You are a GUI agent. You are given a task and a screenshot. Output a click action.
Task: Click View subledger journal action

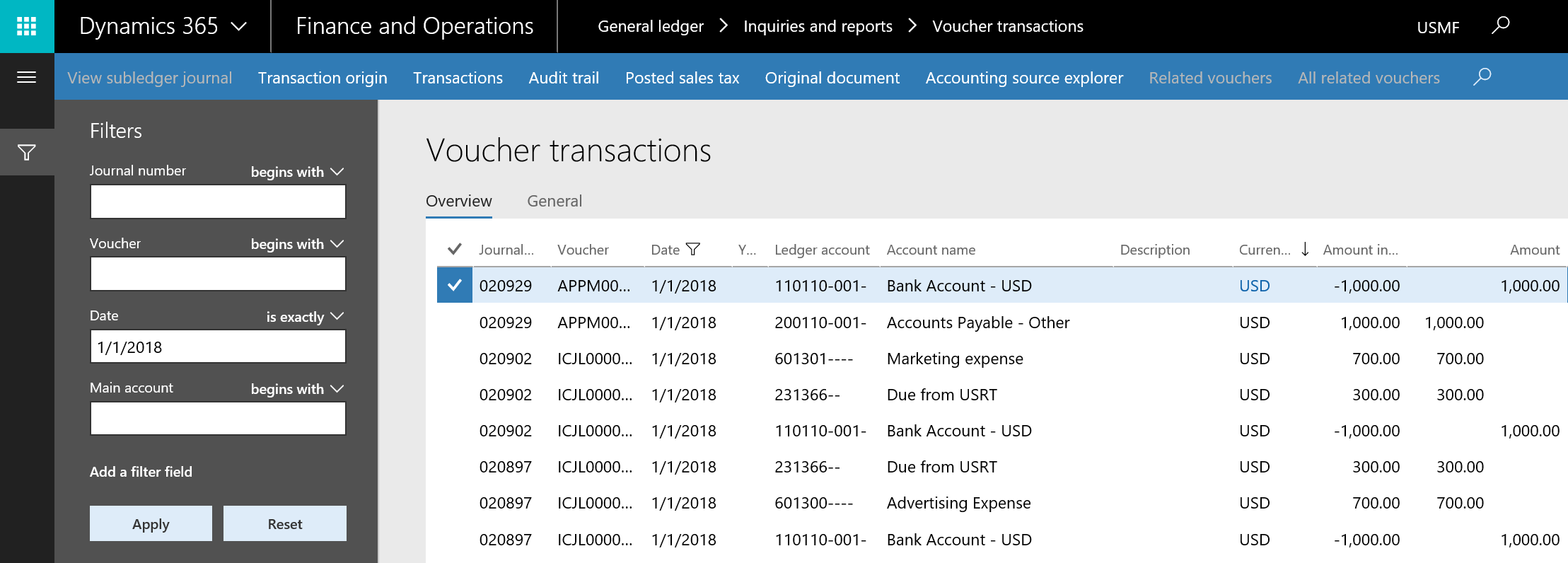click(x=150, y=77)
